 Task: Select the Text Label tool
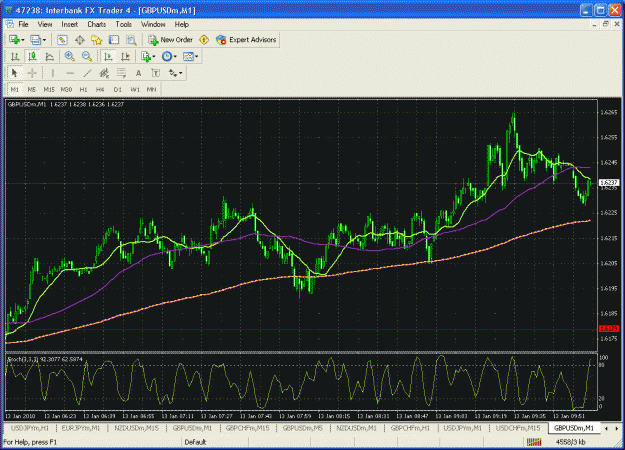click(x=155, y=73)
